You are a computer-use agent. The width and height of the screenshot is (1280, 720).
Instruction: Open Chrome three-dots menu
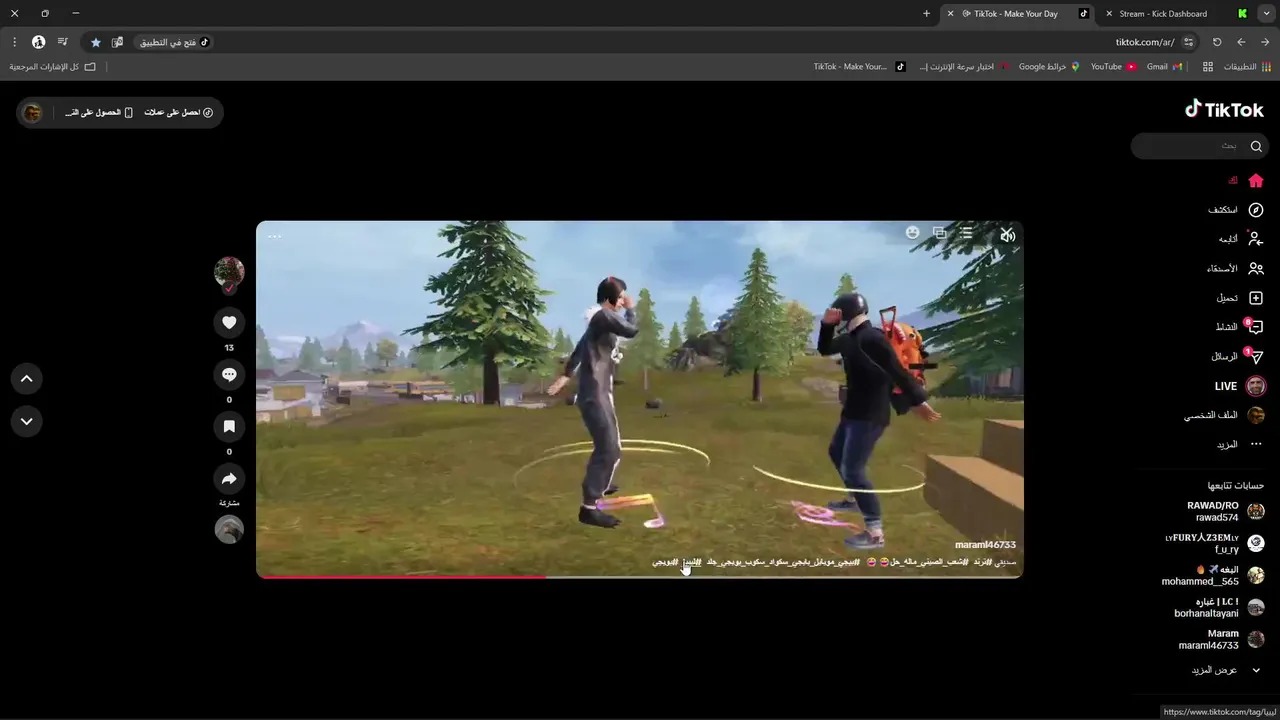14,42
